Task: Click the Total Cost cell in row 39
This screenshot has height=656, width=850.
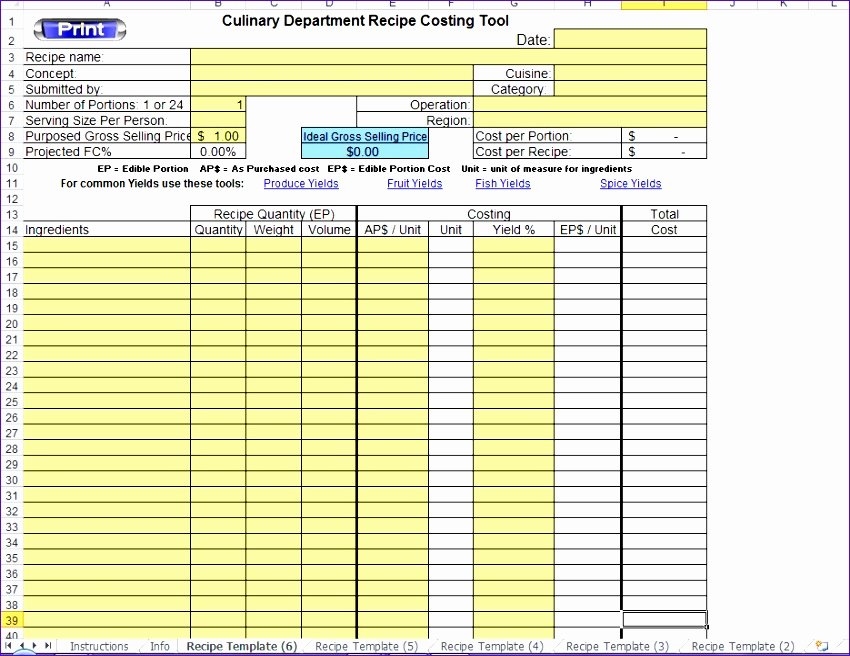Action: 664,620
